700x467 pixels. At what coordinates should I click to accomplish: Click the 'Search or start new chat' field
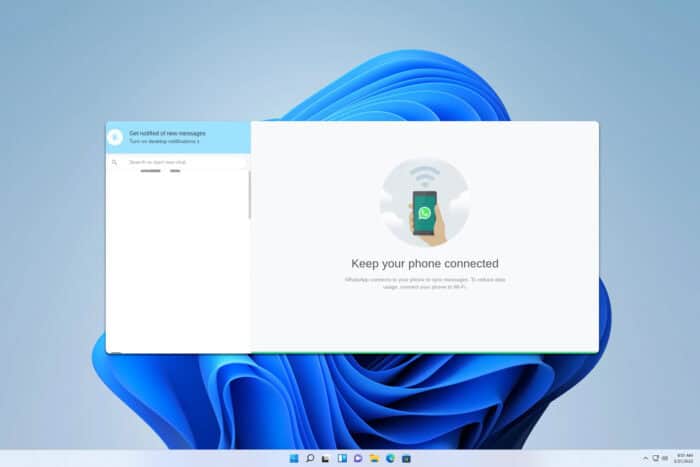click(179, 162)
